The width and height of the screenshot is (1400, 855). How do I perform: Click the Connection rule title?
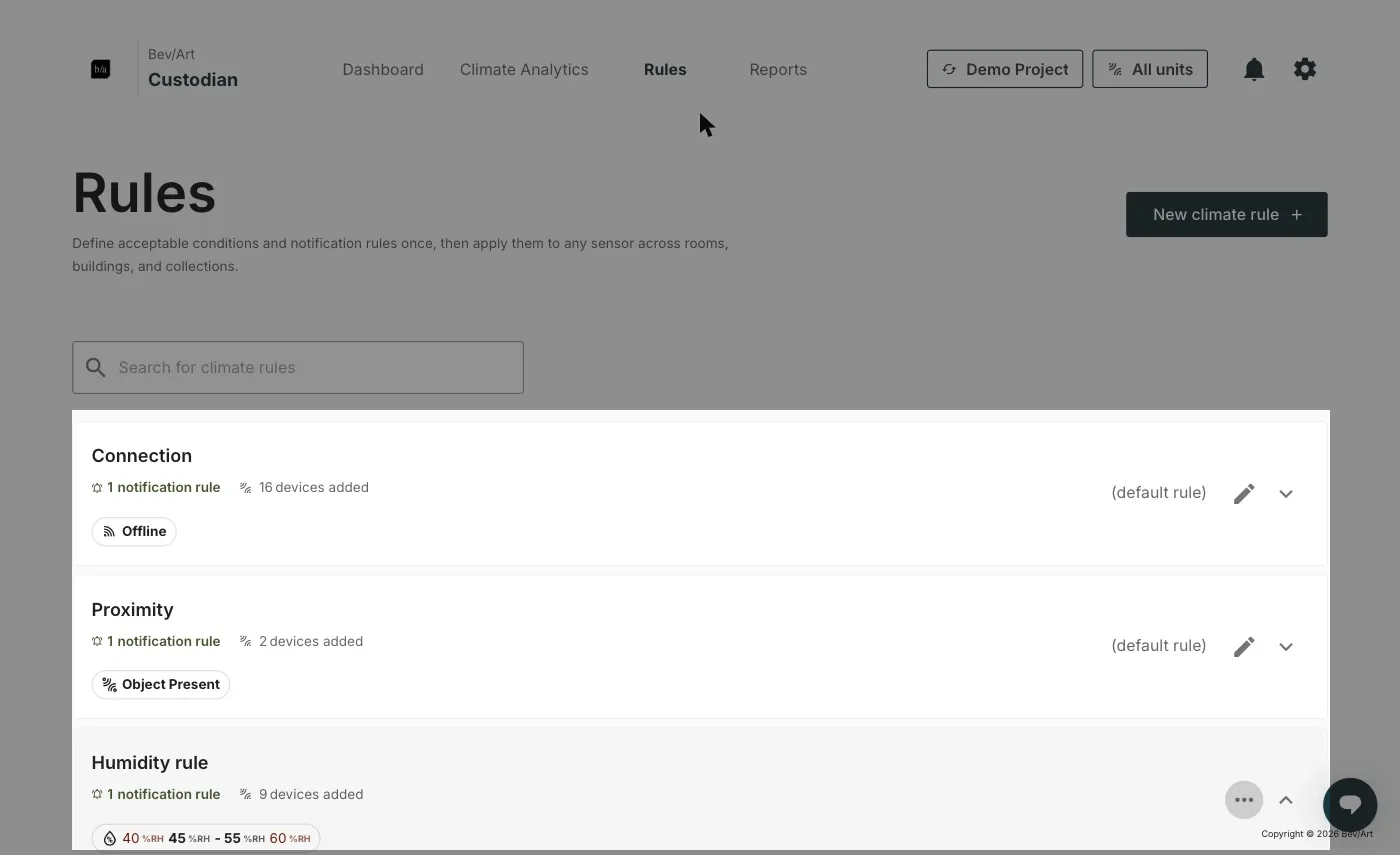[141, 456]
